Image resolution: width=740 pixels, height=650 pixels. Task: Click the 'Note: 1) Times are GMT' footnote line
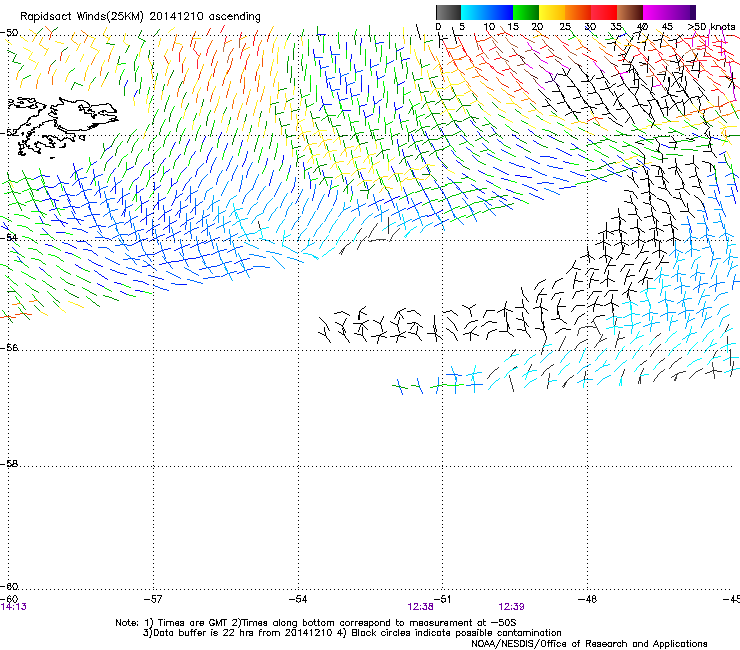coord(316,623)
